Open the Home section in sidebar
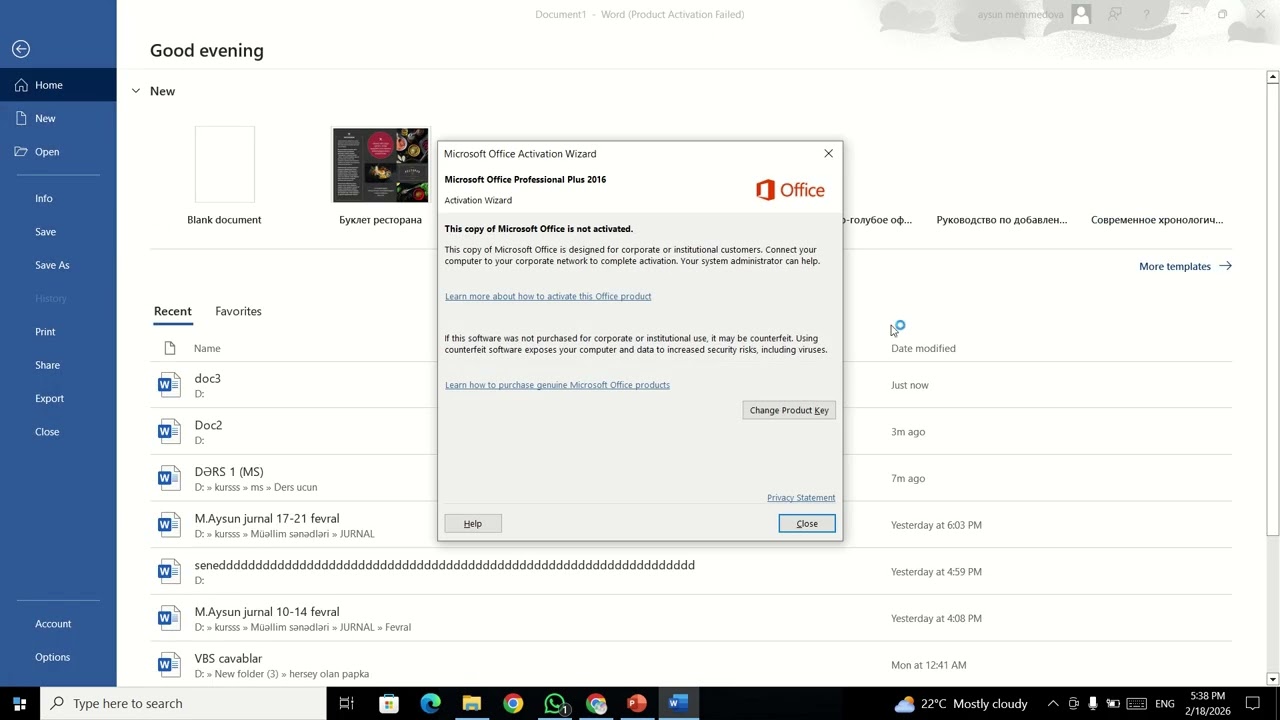The width and height of the screenshot is (1280, 720). click(x=58, y=85)
